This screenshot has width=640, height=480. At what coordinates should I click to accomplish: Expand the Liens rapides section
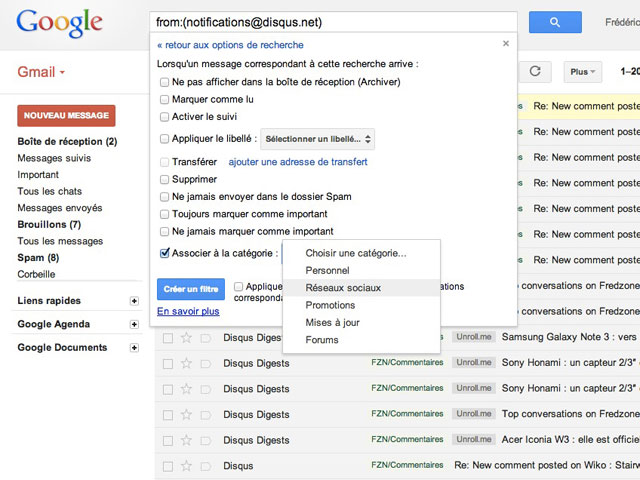(134, 301)
